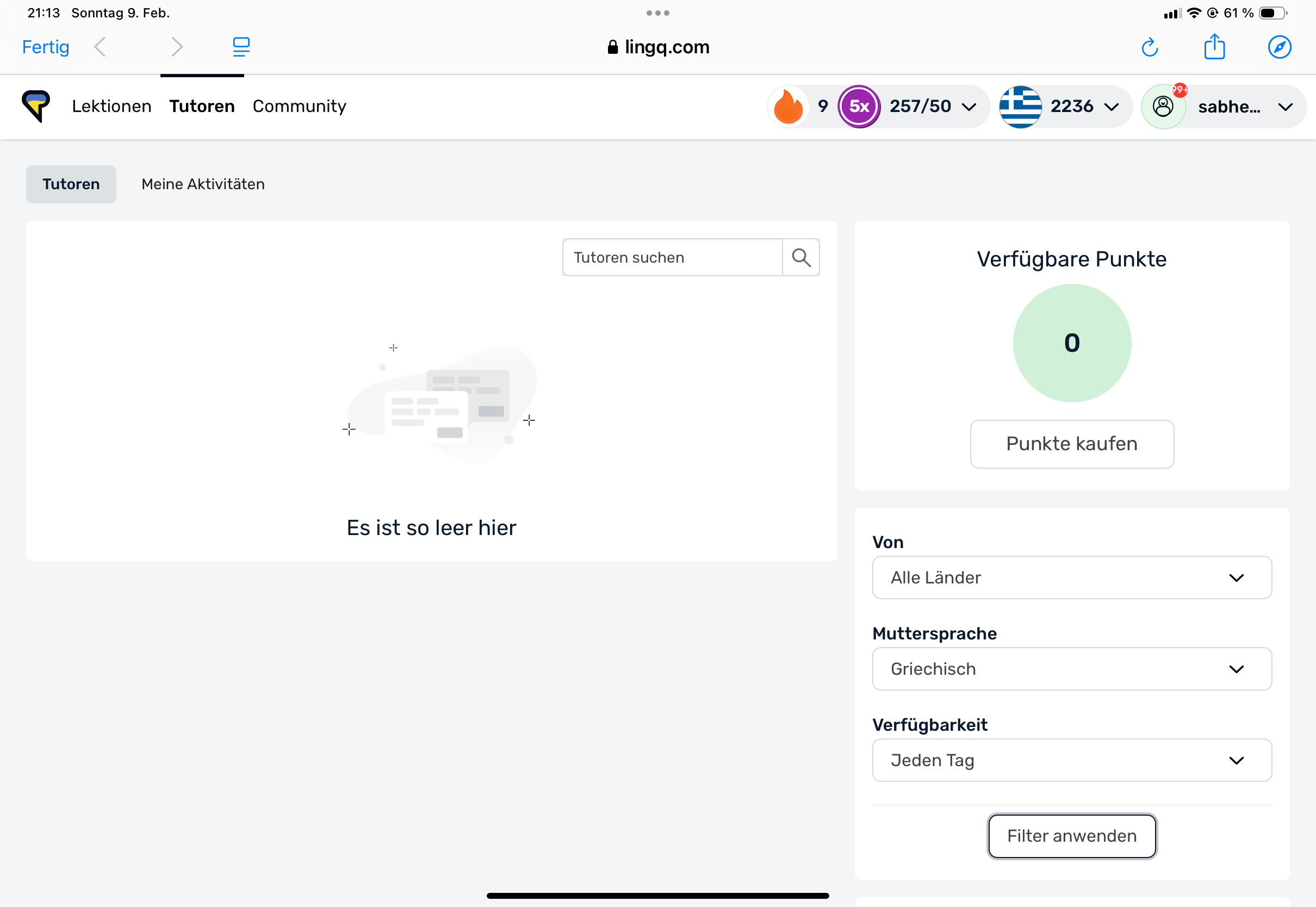Switch to the Tutoren sub-tab

coord(71,184)
